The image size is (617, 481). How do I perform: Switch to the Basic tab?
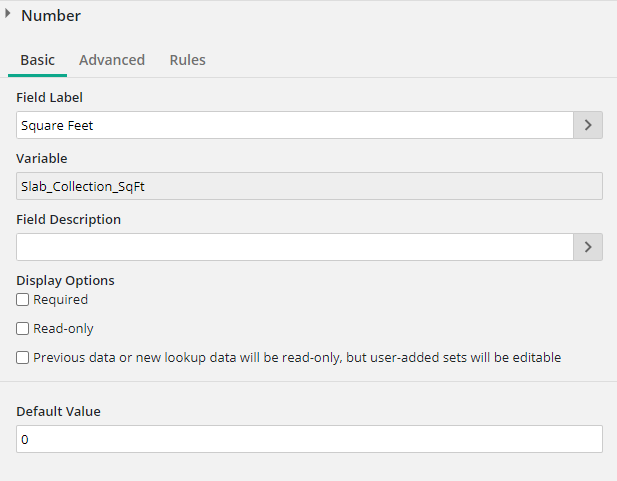(x=37, y=60)
